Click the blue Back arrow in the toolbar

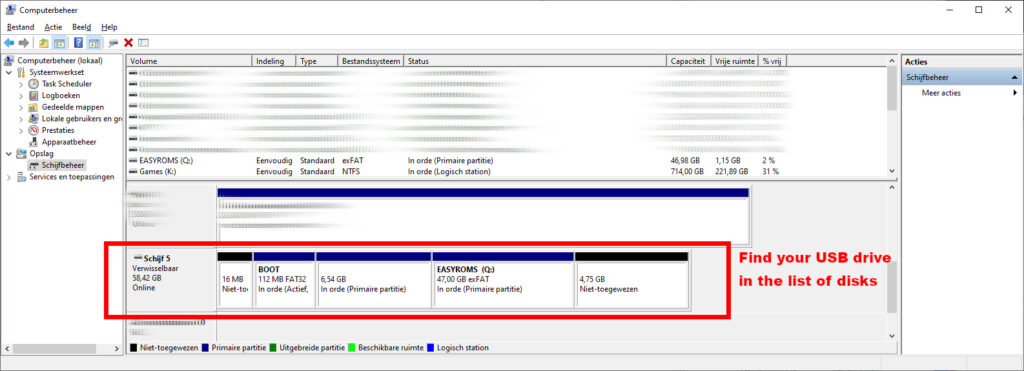[x=9, y=42]
